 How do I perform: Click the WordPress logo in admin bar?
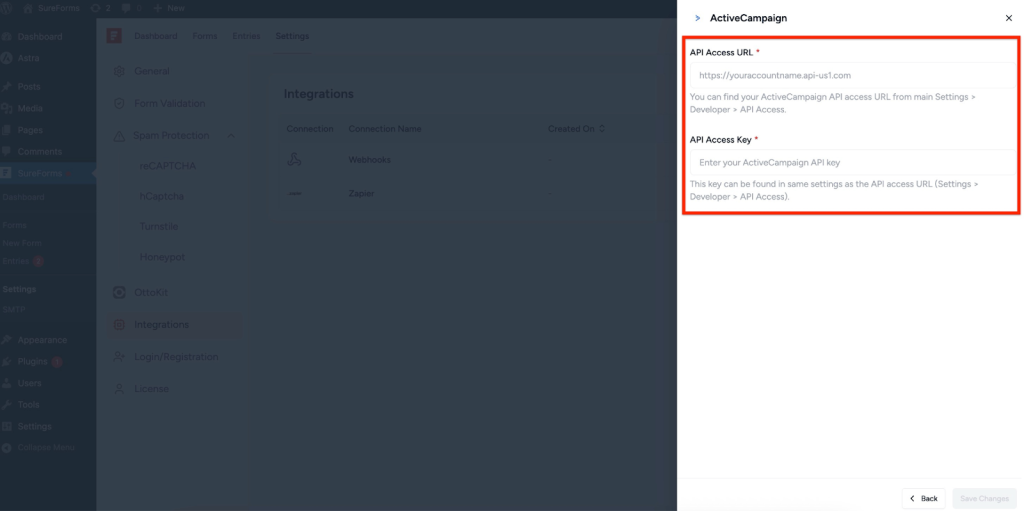pos(8,8)
